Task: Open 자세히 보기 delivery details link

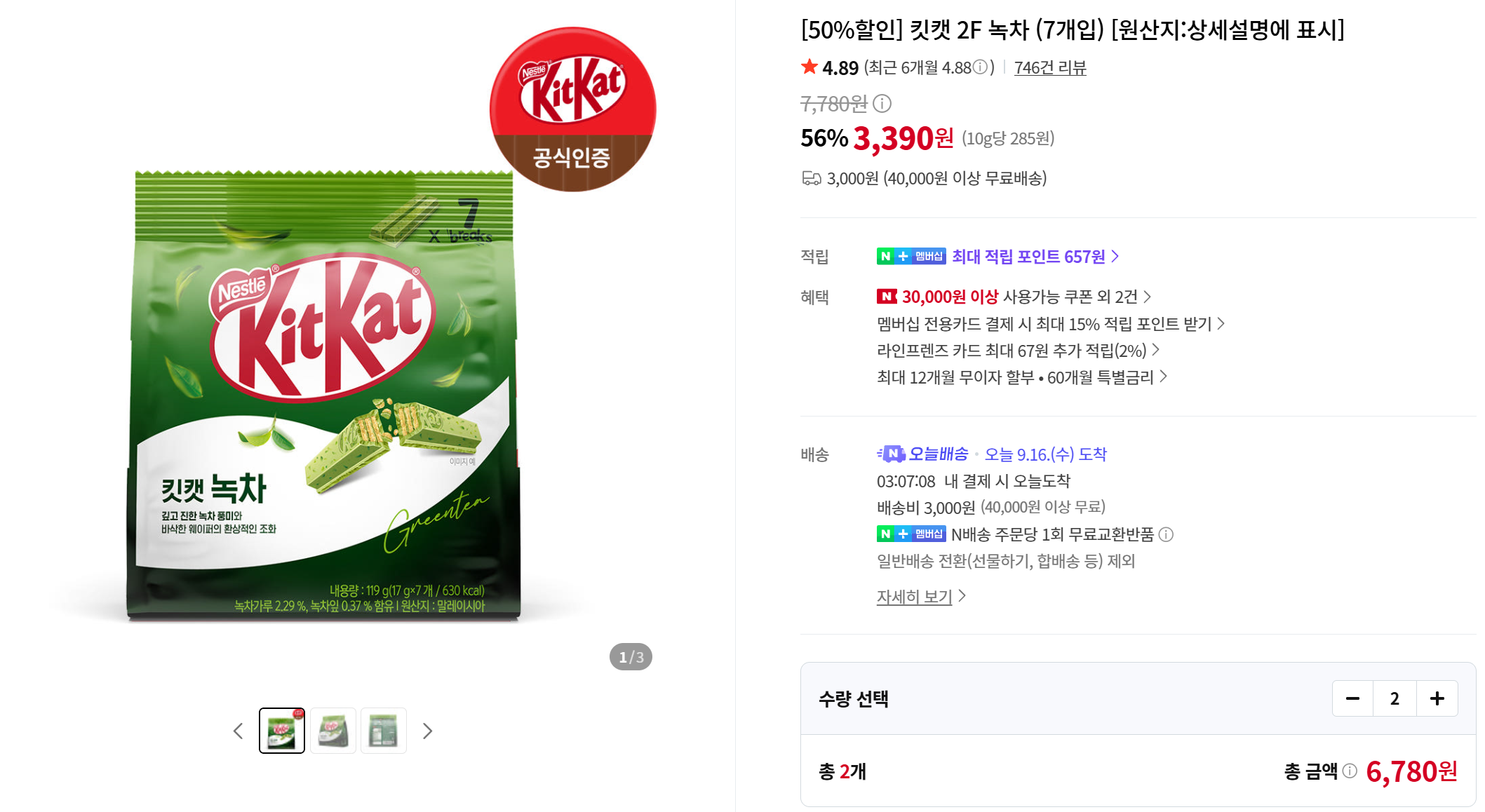Action: [921, 596]
